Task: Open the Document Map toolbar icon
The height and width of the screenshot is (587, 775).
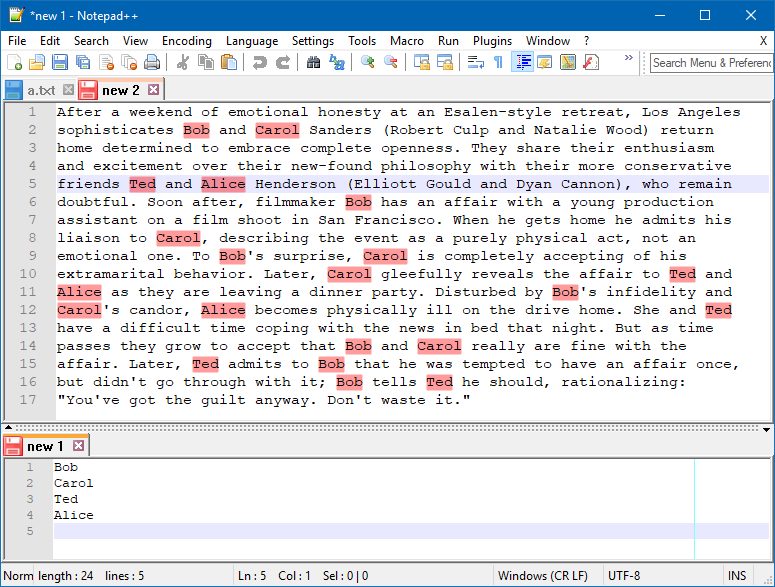Action: coord(568,63)
